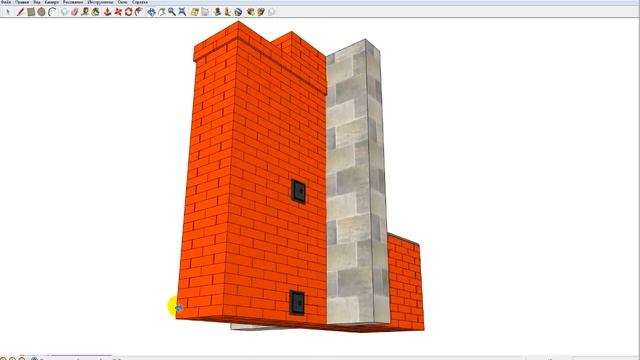Screen dimensions: 640x360
Task: Open the Правка menu
Action: [x=22, y=2]
